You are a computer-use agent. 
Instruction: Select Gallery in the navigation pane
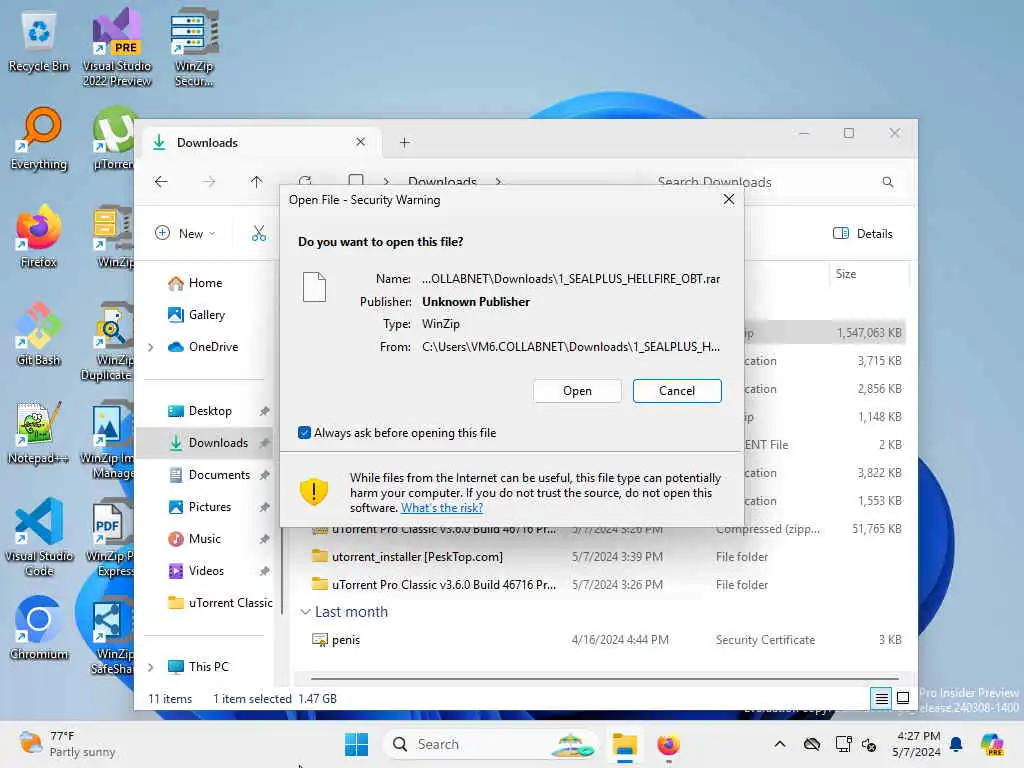pos(206,315)
